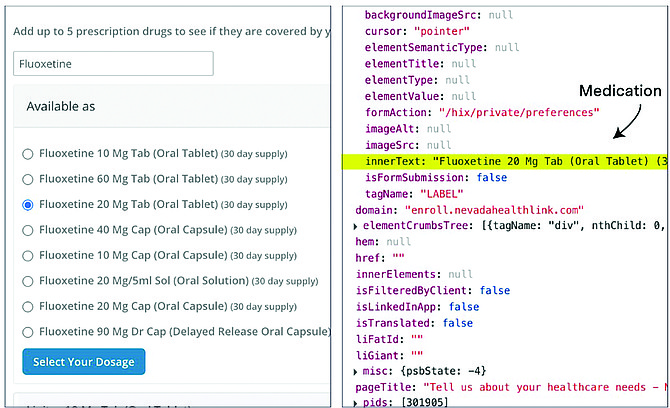Select Fluoxetine 20 Mg Tab radio button
Screen dimensions: 670x408
pyautogui.click(x=28, y=205)
